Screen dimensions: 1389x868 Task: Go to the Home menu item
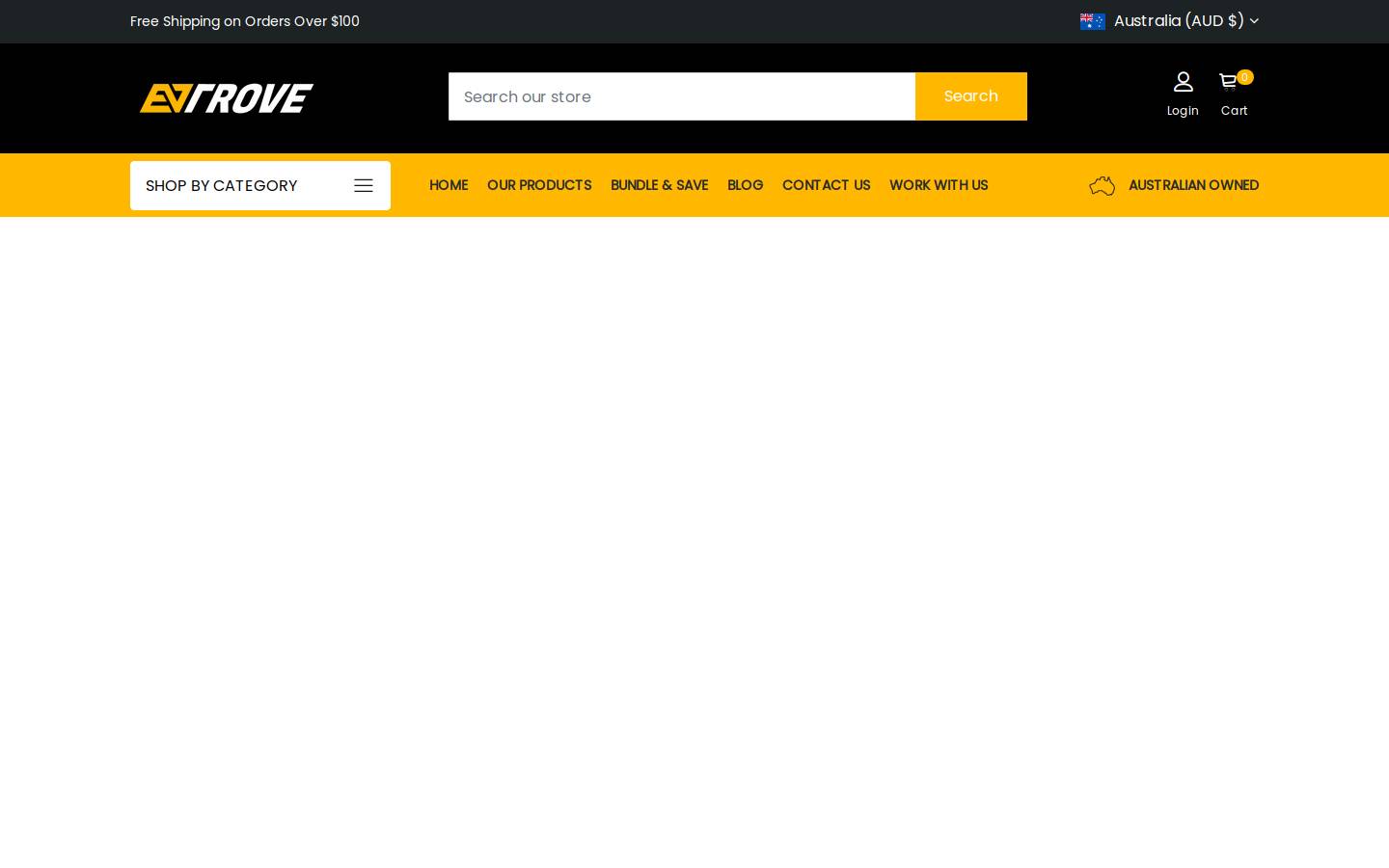[x=449, y=185]
